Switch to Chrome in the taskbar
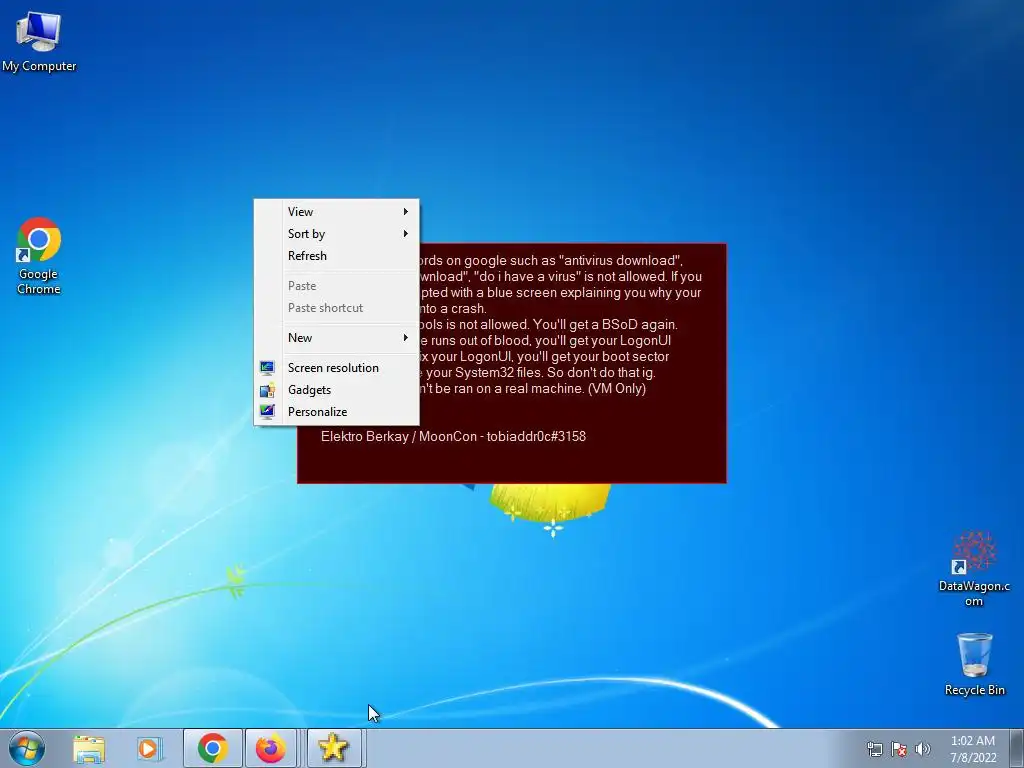This screenshot has height=768, width=1024. pyautogui.click(x=213, y=748)
